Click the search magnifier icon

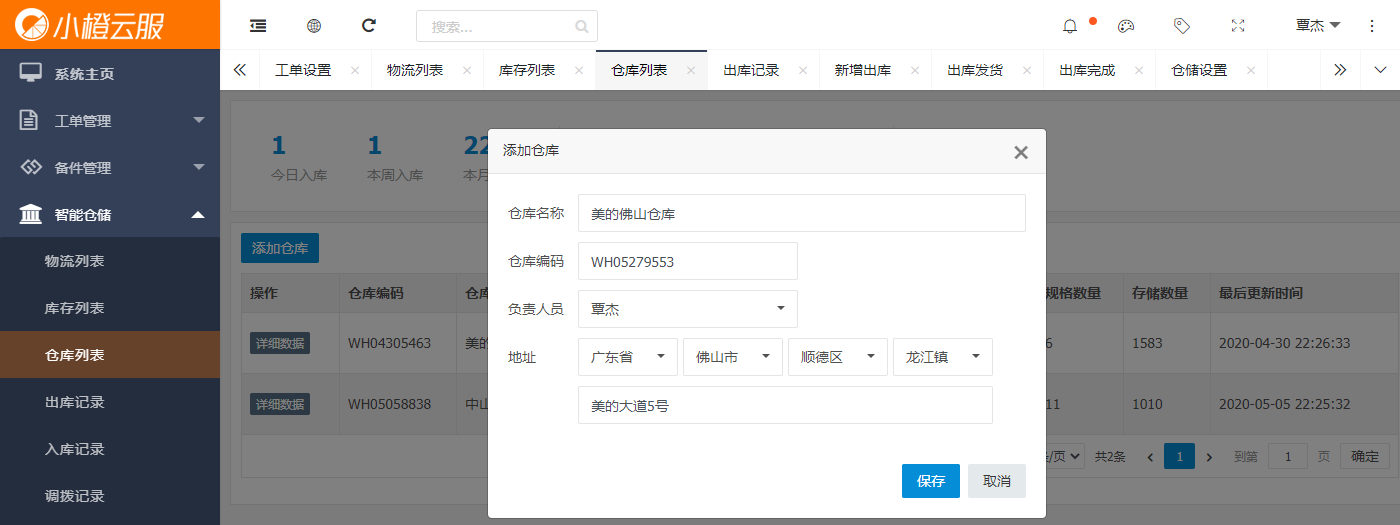coord(582,26)
